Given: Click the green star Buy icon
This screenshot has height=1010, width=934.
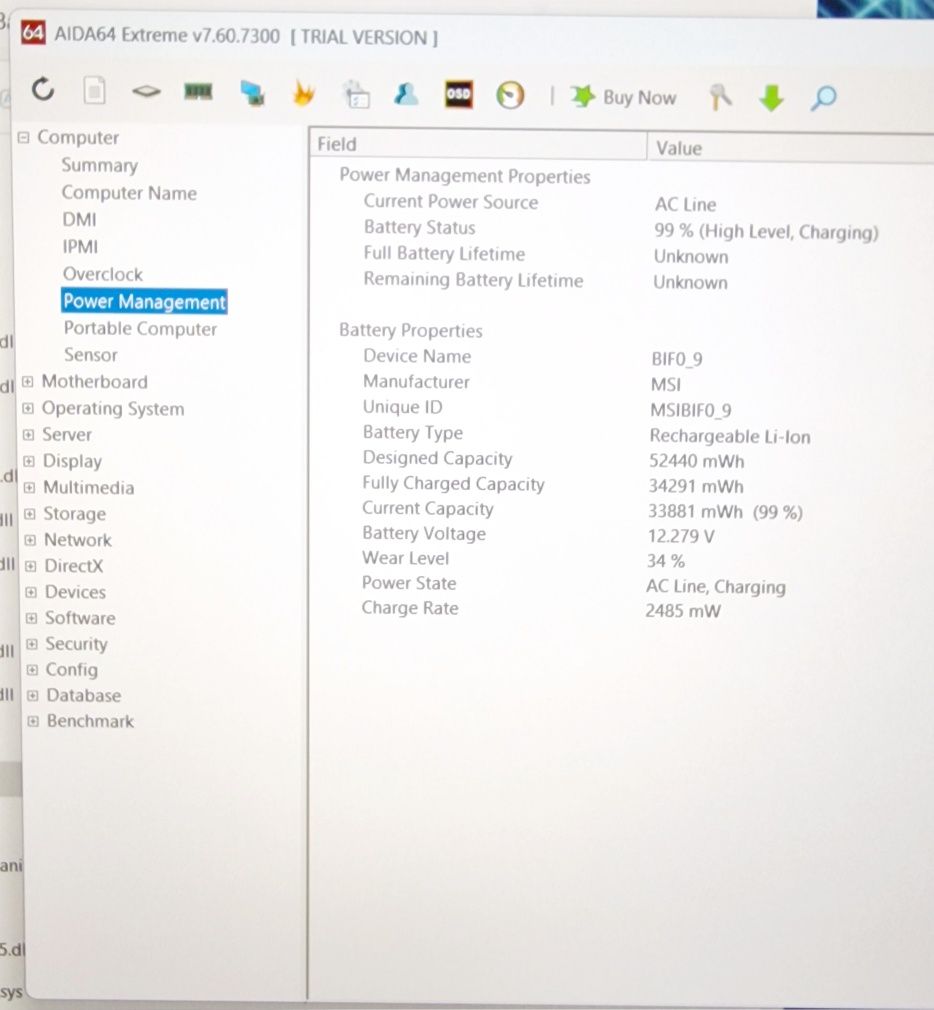Looking at the screenshot, I should [x=583, y=97].
